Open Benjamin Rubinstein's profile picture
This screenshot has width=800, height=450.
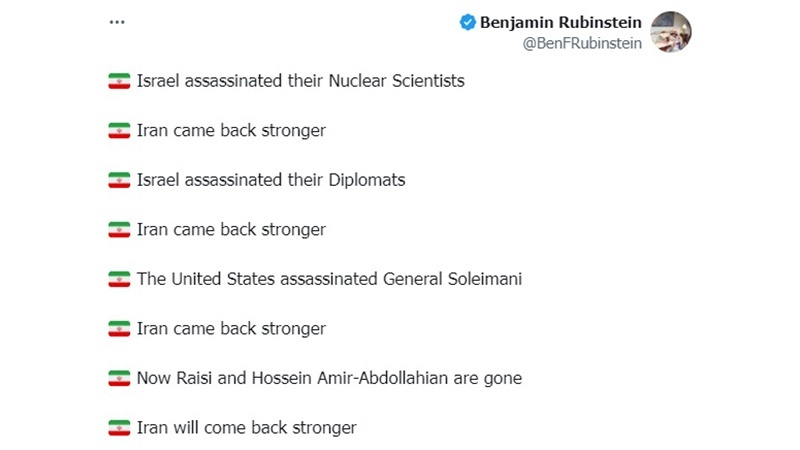(670, 32)
